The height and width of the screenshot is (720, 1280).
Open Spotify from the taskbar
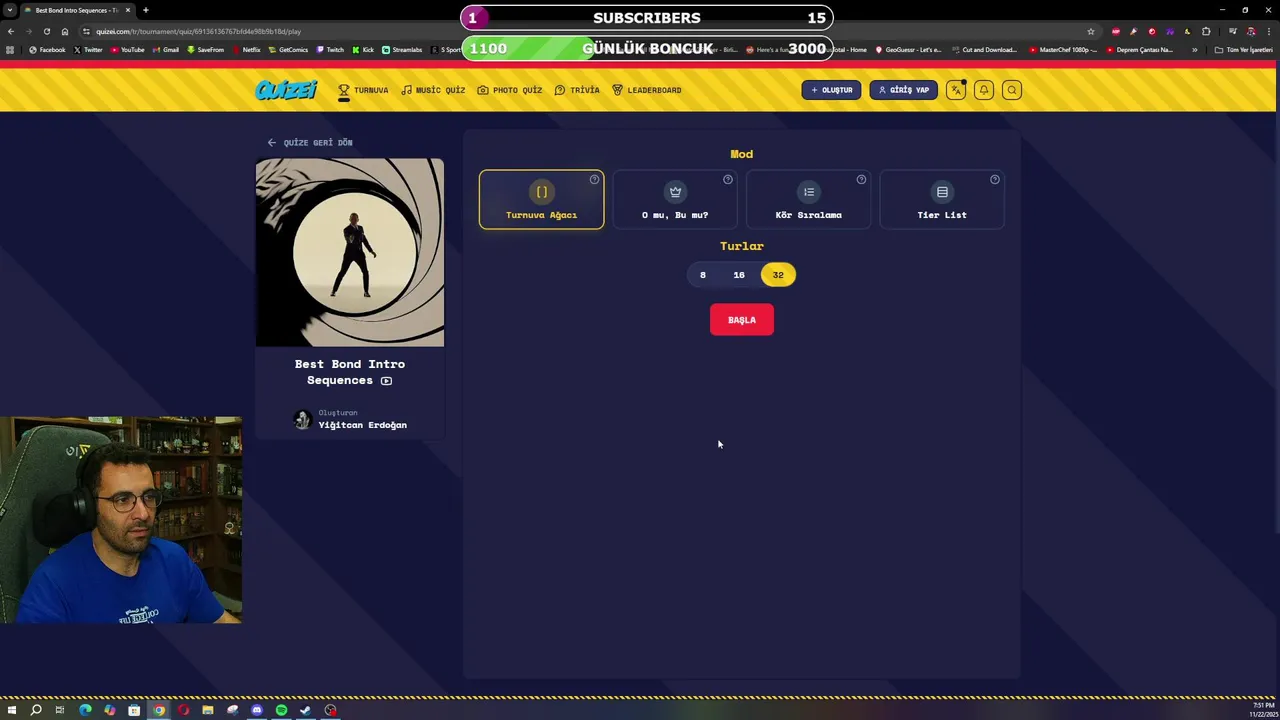[x=281, y=710]
